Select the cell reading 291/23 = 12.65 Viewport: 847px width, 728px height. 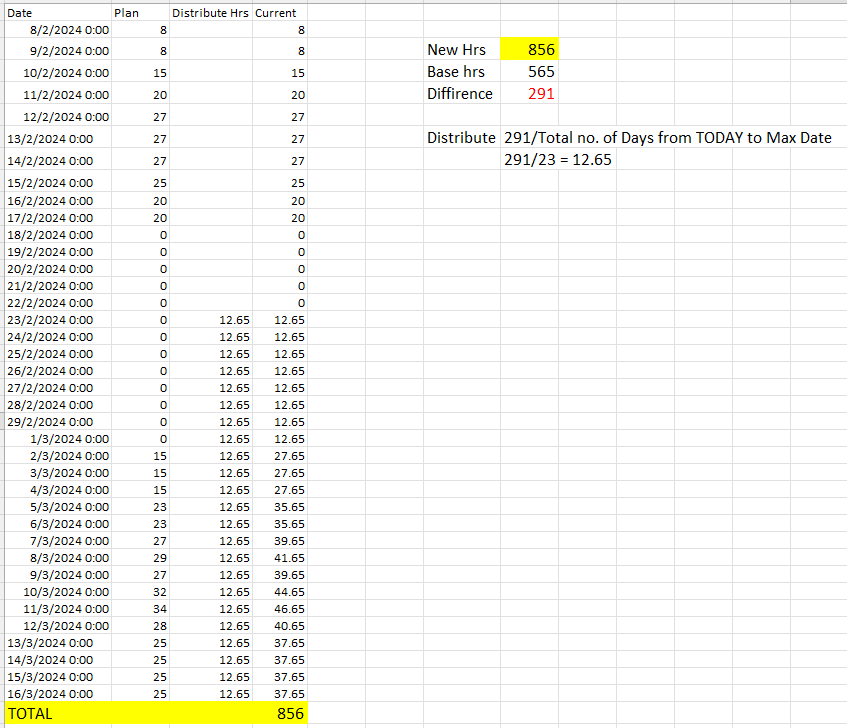[x=558, y=160]
